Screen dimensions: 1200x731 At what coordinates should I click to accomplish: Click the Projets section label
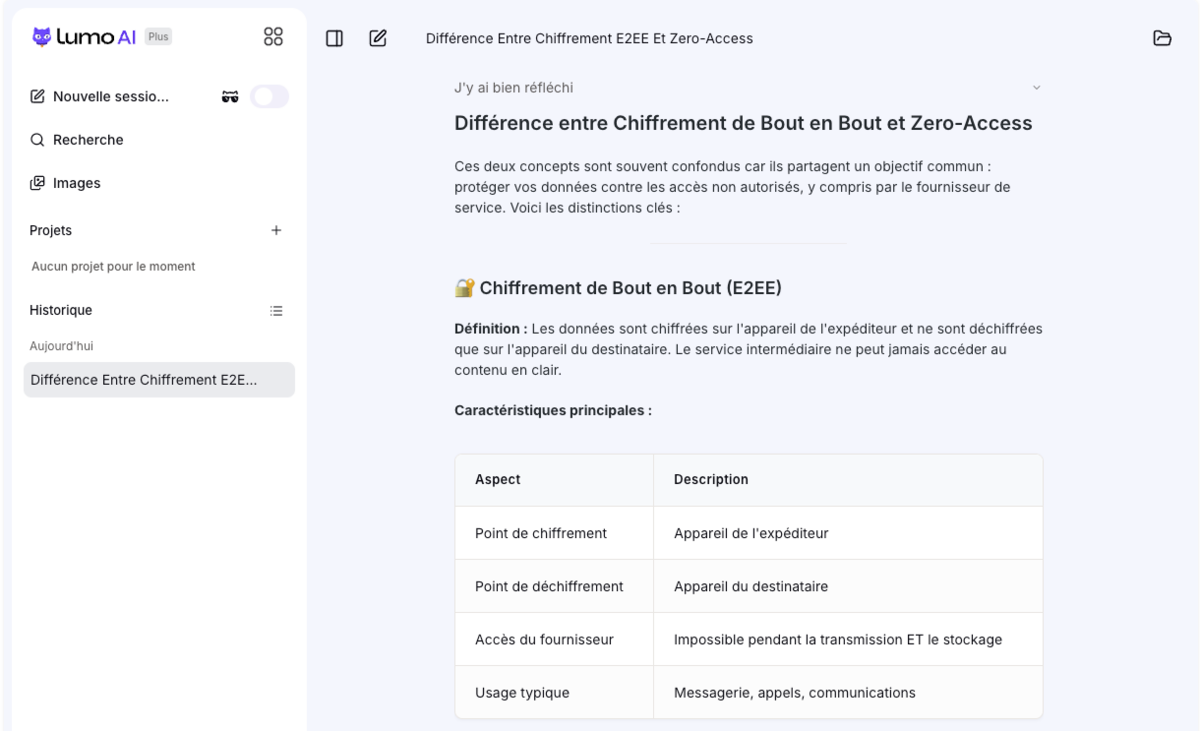pos(51,230)
